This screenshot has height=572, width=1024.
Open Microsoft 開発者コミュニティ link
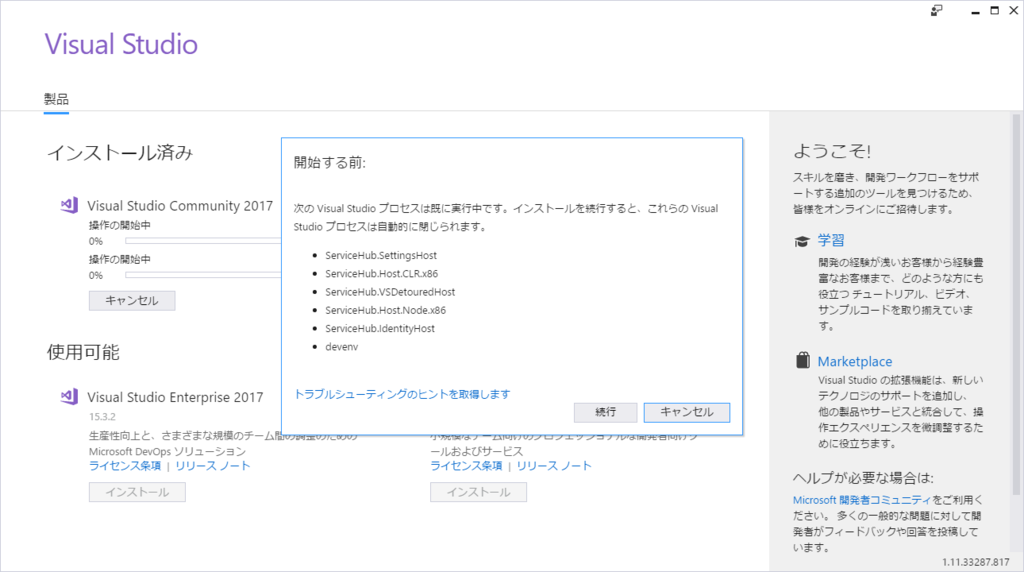(x=861, y=500)
